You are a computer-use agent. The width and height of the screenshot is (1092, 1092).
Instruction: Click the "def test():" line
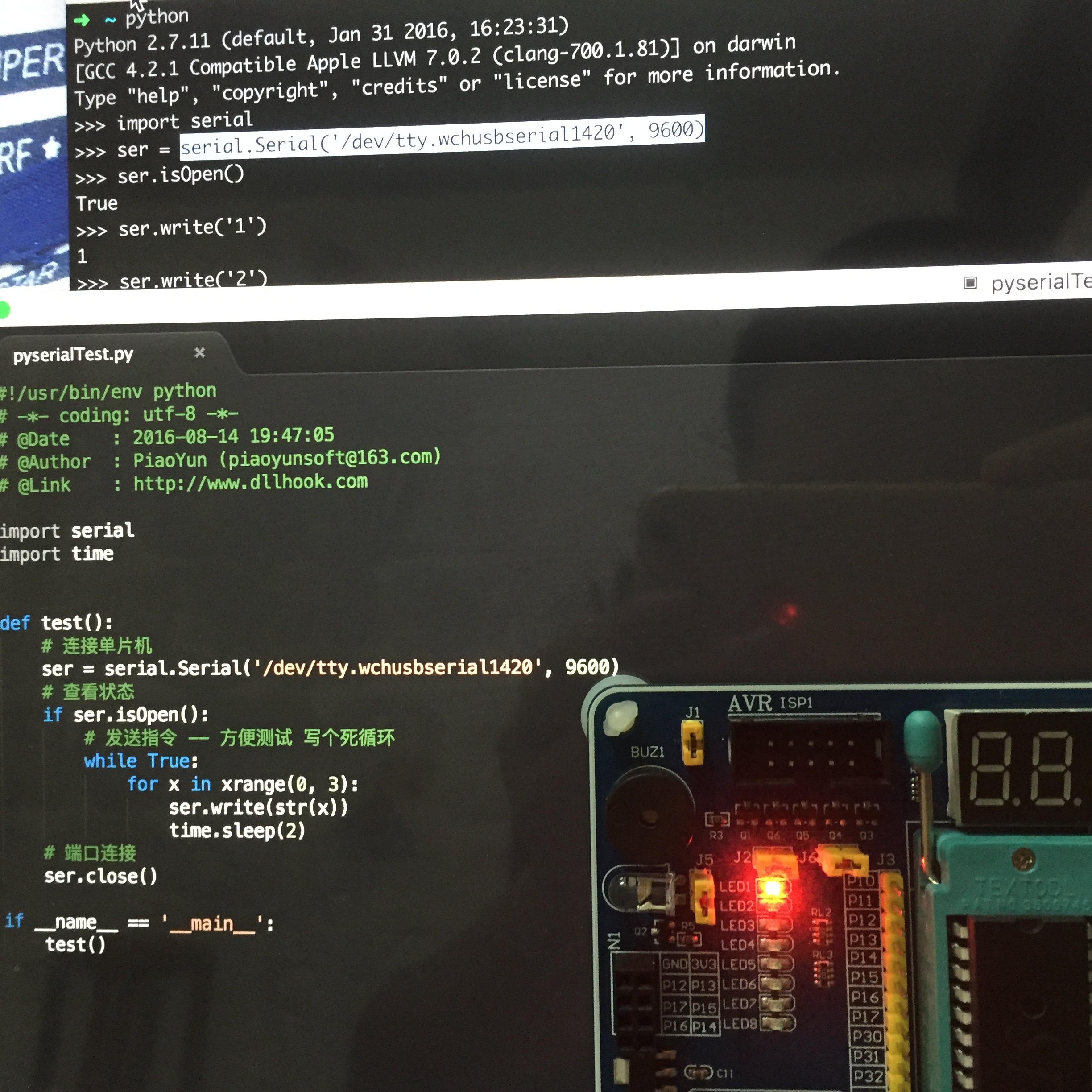(x=57, y=624)
